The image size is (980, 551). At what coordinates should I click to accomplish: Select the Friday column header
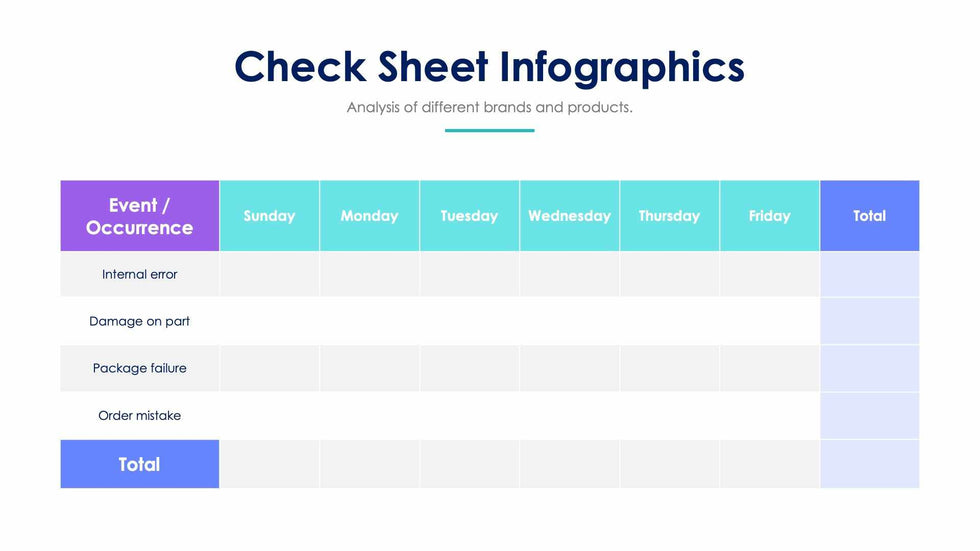[769, 216]
